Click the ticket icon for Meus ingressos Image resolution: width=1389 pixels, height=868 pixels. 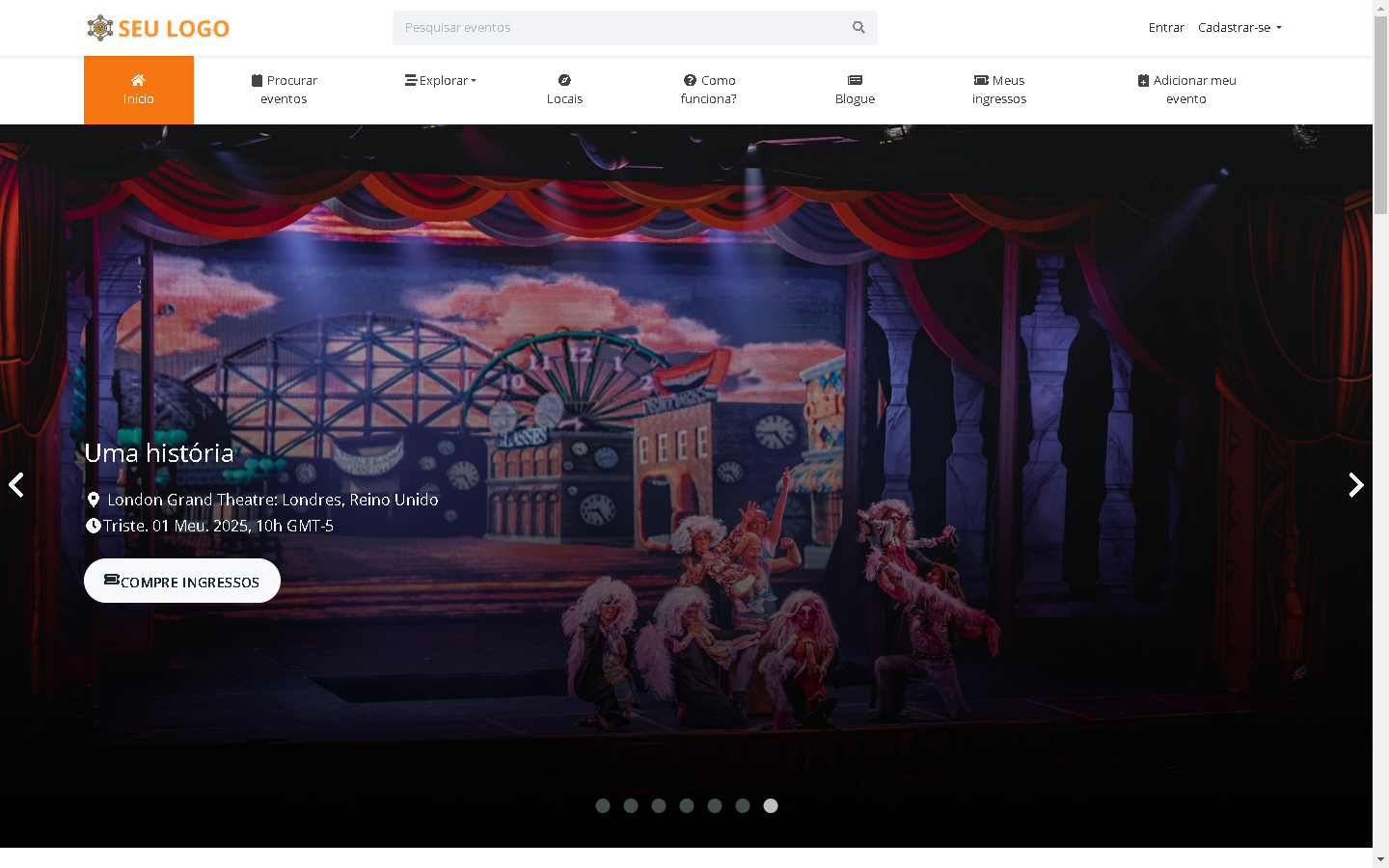coord(981,80)
